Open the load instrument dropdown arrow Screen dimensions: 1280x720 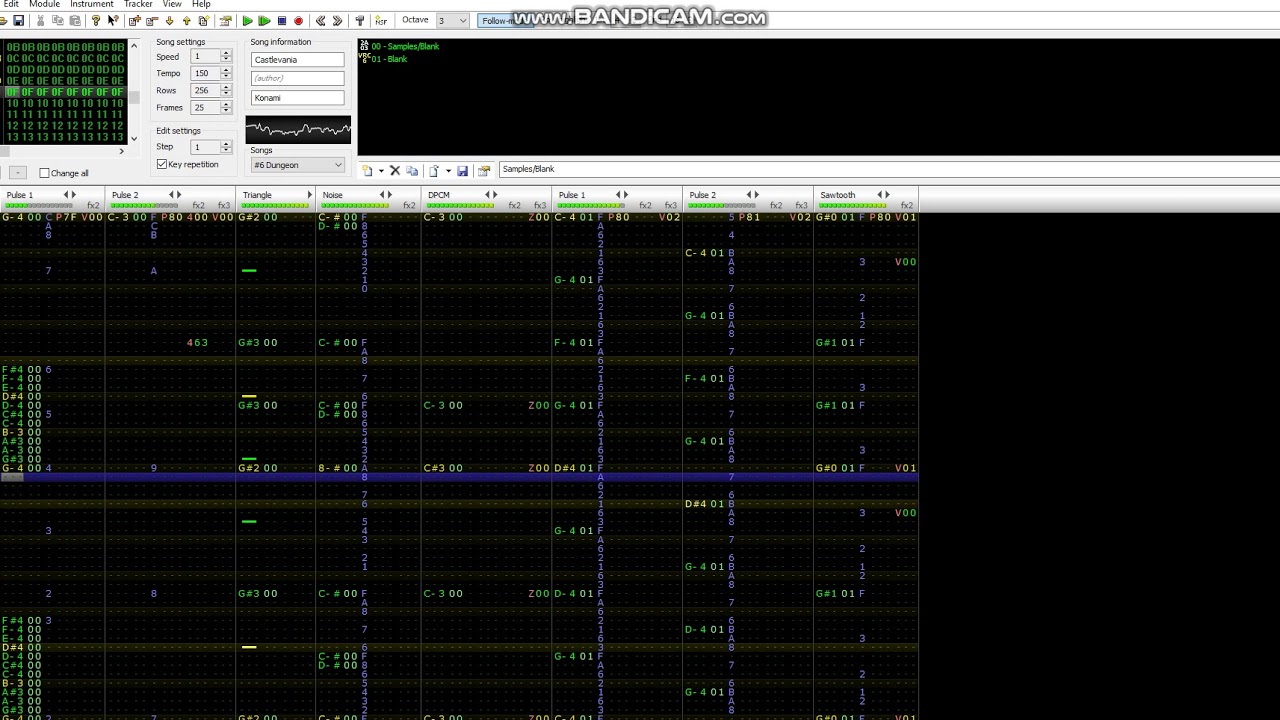click(447, 171)
